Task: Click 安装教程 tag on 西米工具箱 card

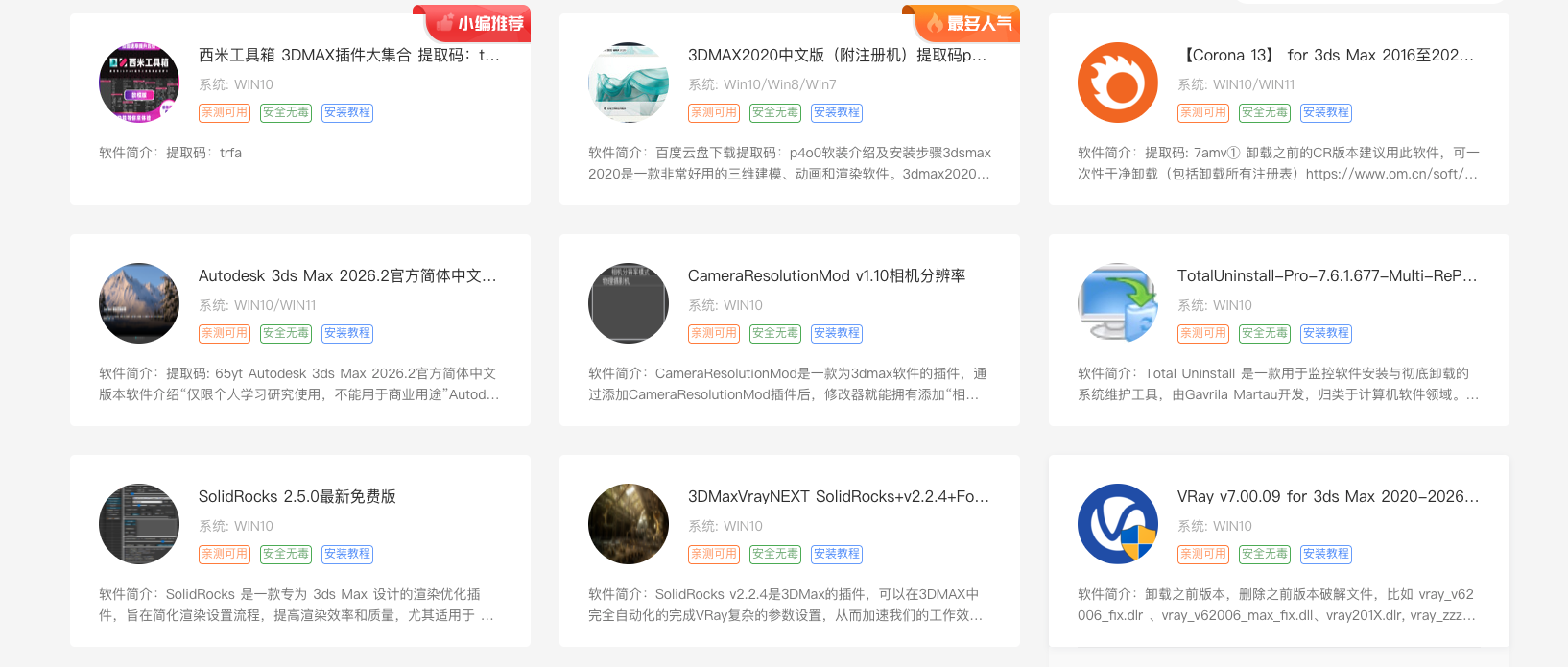Action: point(347,112)
